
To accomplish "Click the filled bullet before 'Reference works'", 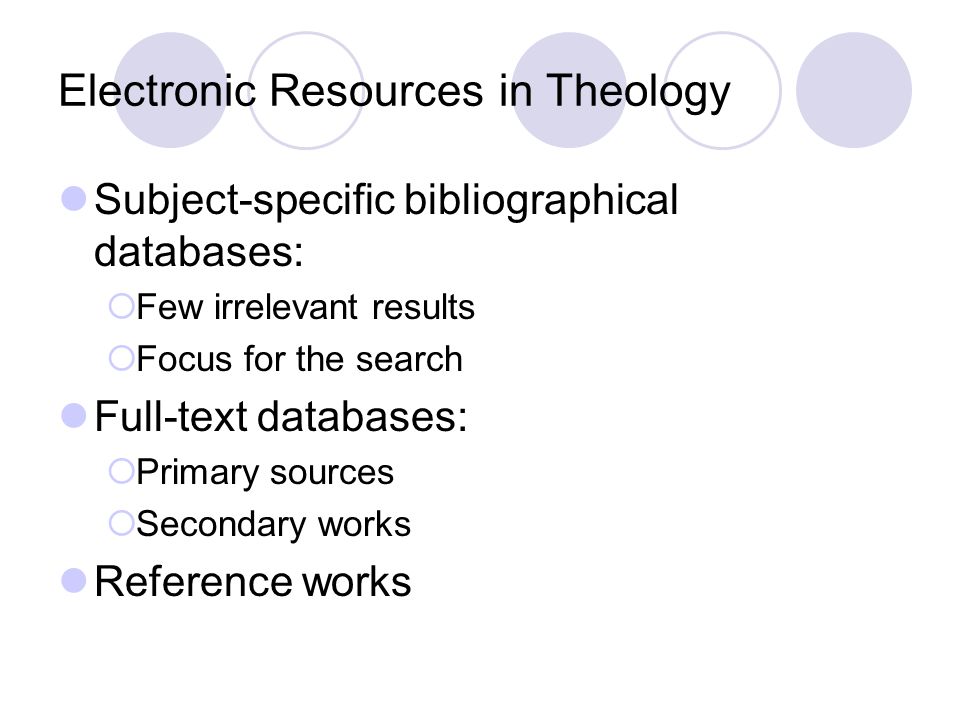I will tap(73, 581).
